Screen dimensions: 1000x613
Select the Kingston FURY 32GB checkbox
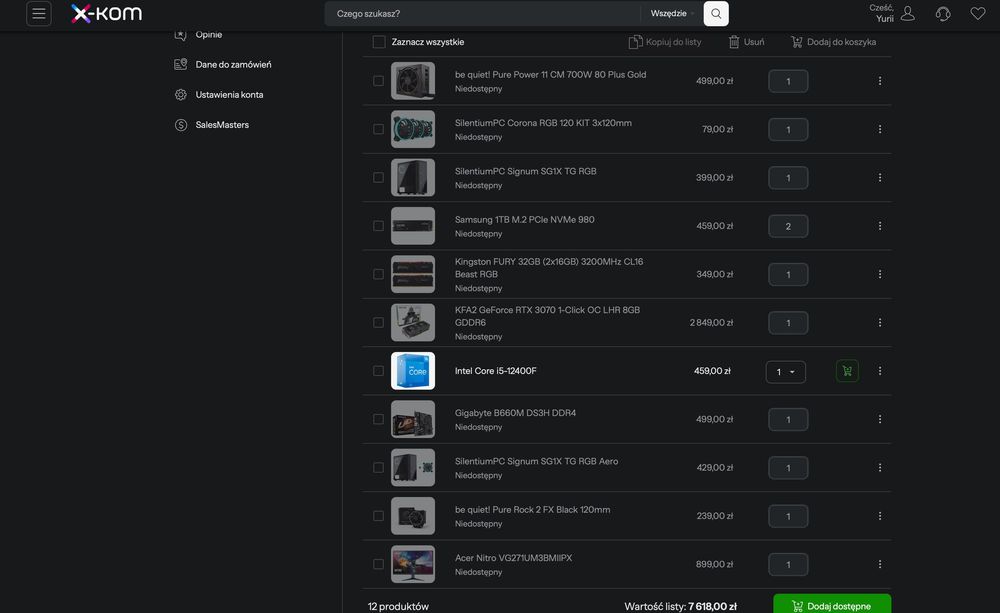tap(378, 274)
